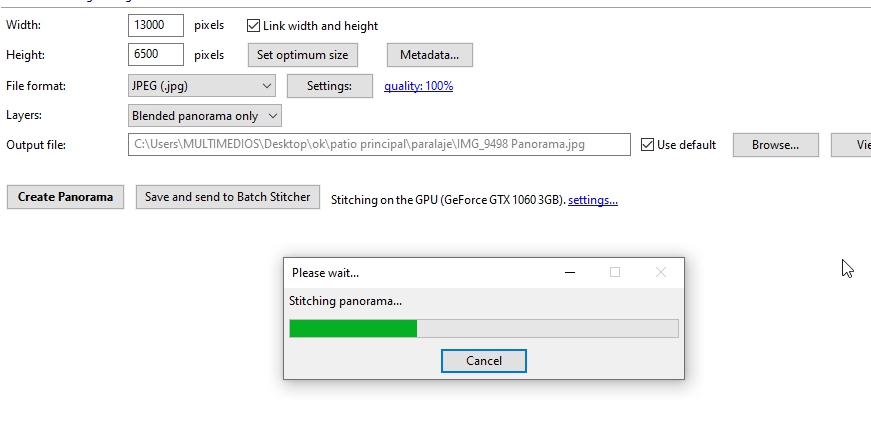871x434 pixels.
Task: Select Save and send to Batch Stitcher
Action: pos(228,197)
